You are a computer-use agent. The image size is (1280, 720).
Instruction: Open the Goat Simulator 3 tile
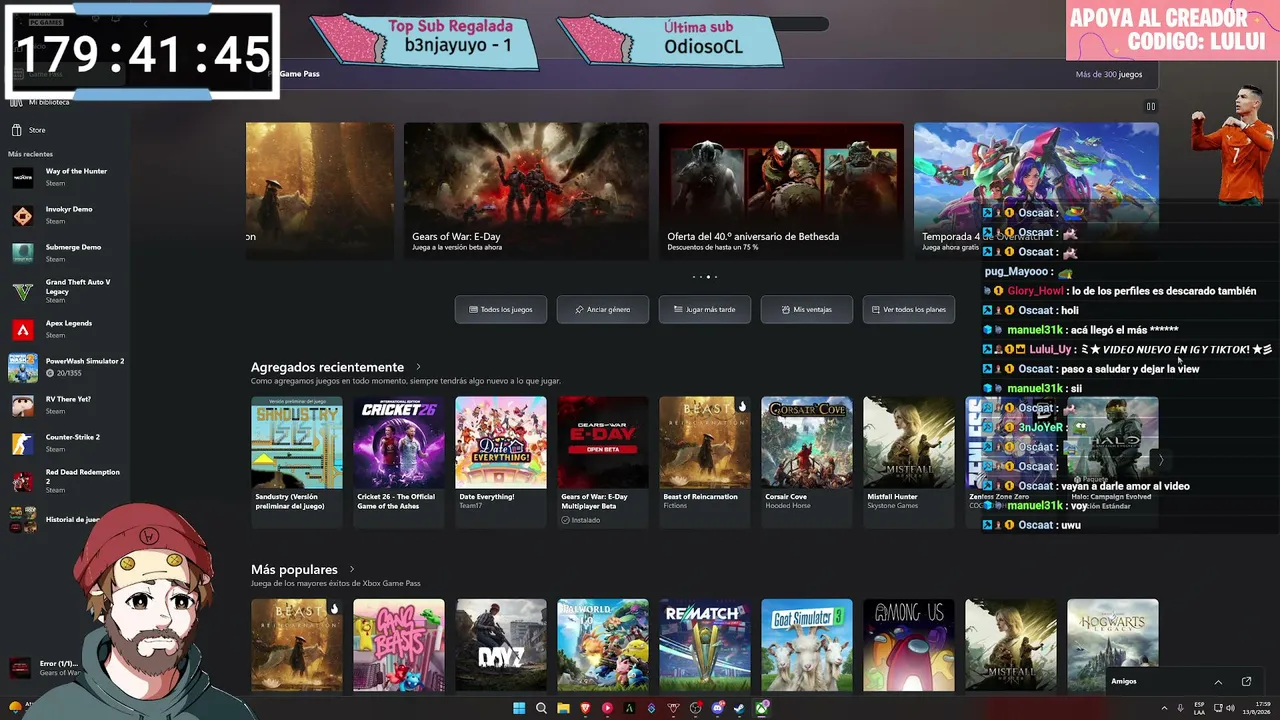pyautogui.click(x=807, y=645)
